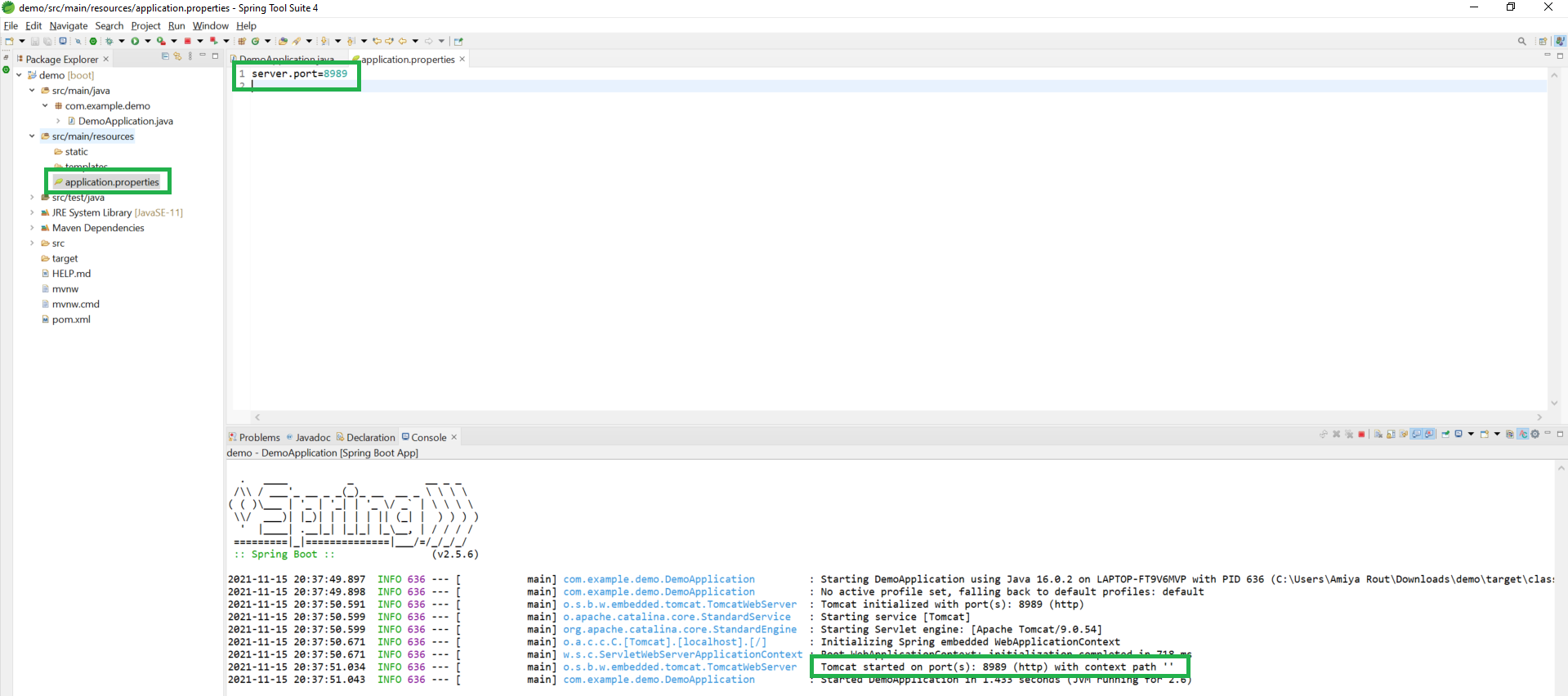The height and width of the screenshot is (696, 1568).
Task: Open the Console settings gear icon
Action: click(1534, 435)
